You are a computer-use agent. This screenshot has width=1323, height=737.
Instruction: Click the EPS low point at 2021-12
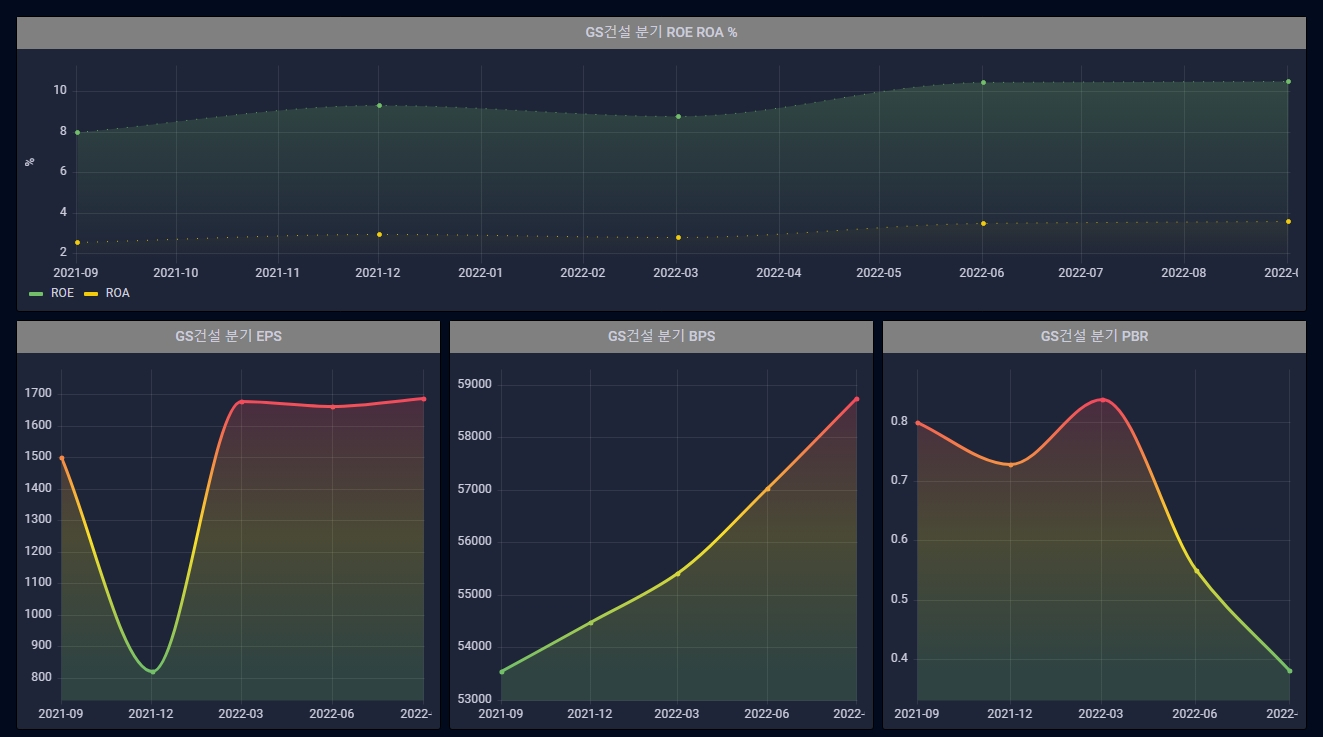[152, 671]
